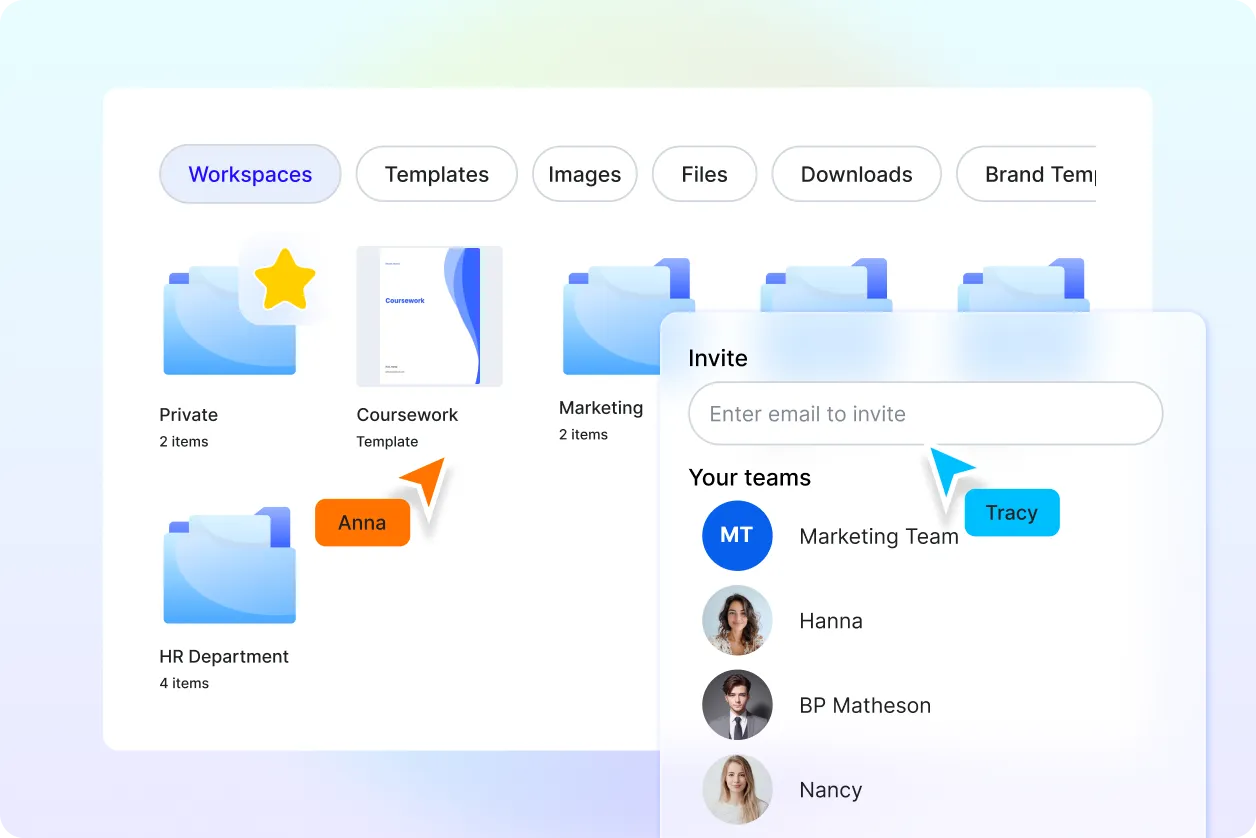Click the yellow star favorite badge
Viewport: 1256px width, 838px height.
284,279
